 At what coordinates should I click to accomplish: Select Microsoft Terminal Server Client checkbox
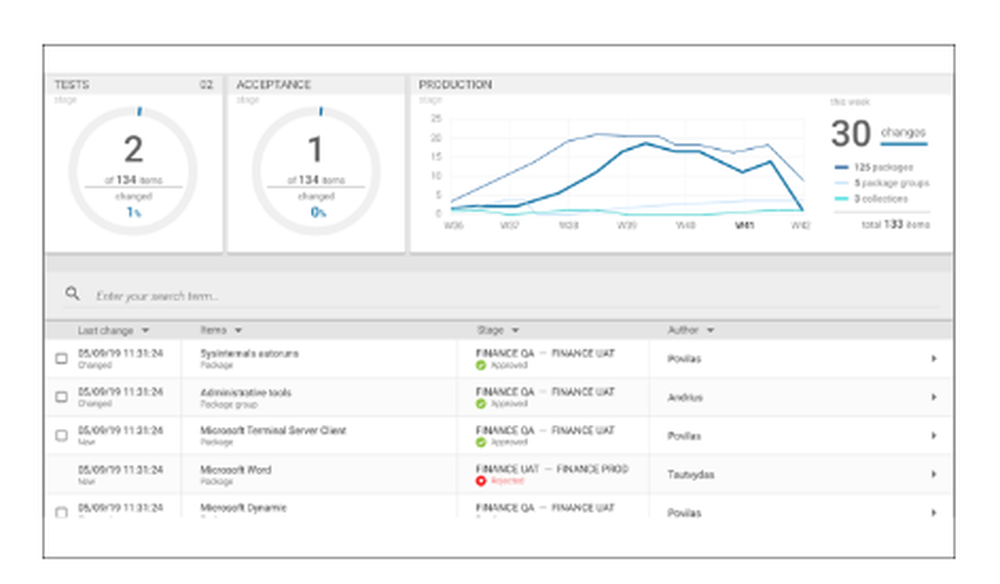[x=61, y=436]
